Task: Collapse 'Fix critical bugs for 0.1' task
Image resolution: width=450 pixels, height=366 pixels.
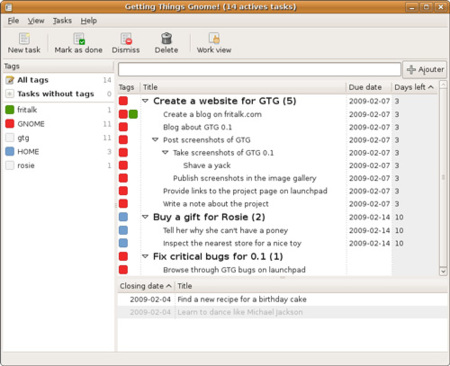Action: point(145,256)
